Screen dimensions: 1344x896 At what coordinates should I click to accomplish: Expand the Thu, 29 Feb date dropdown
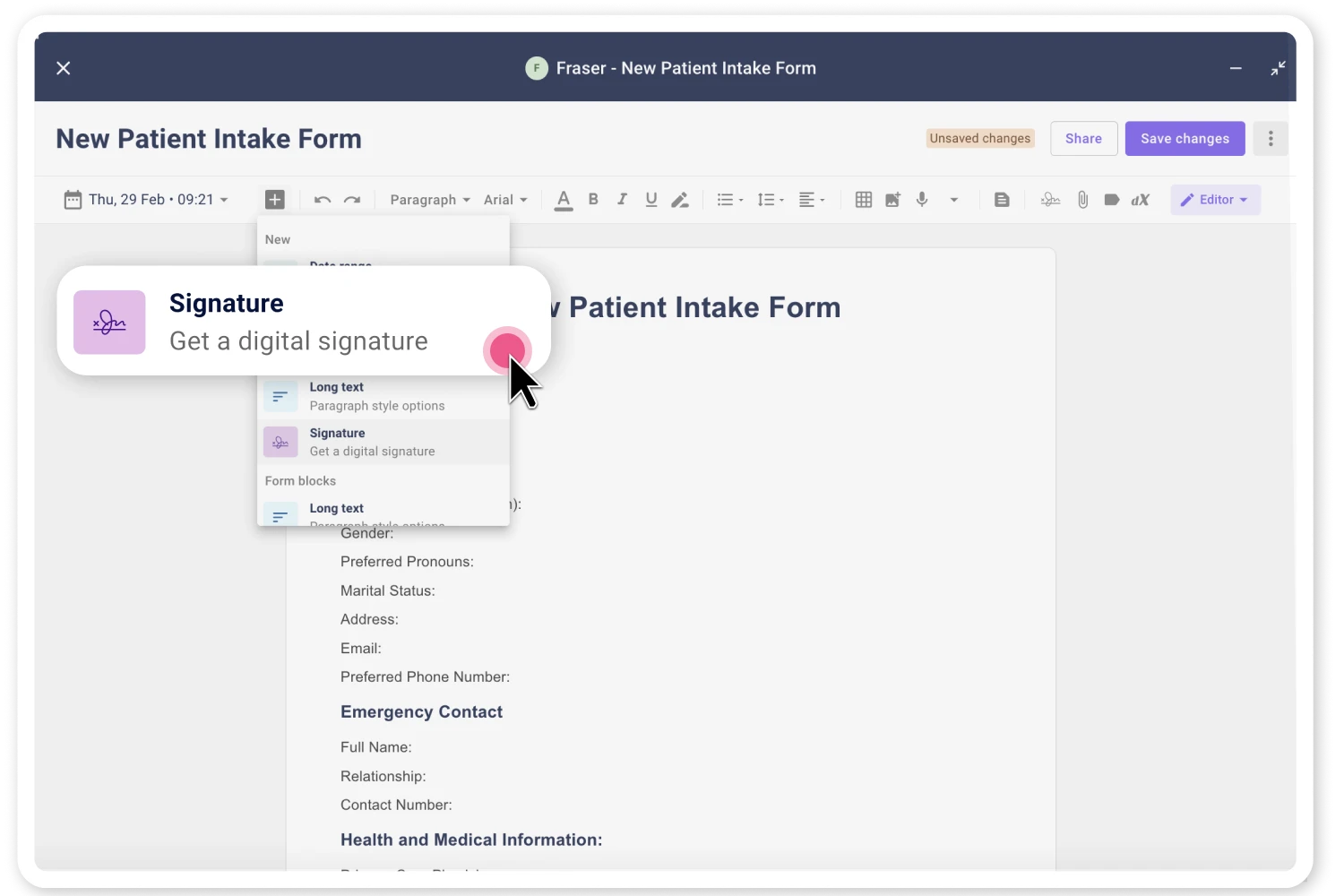pos(148,199)
